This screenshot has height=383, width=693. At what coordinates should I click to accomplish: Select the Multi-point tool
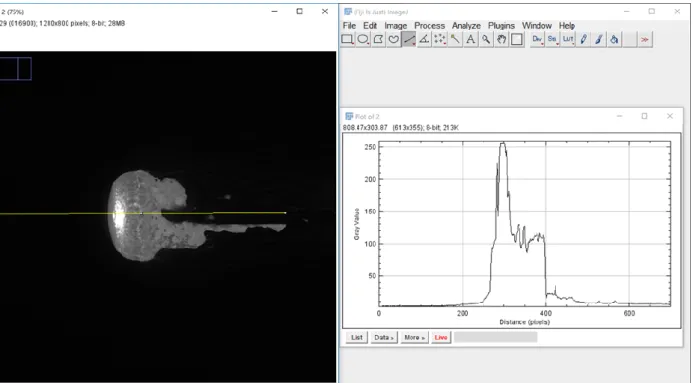[x=440, y=39]
